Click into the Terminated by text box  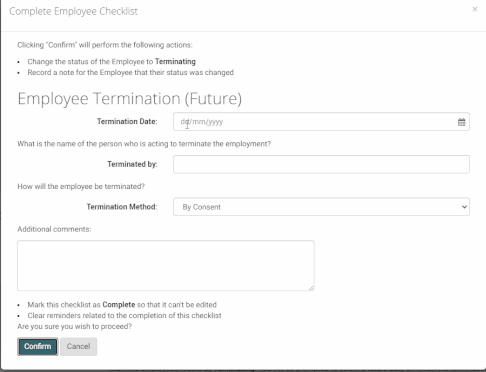coord(321,164)
